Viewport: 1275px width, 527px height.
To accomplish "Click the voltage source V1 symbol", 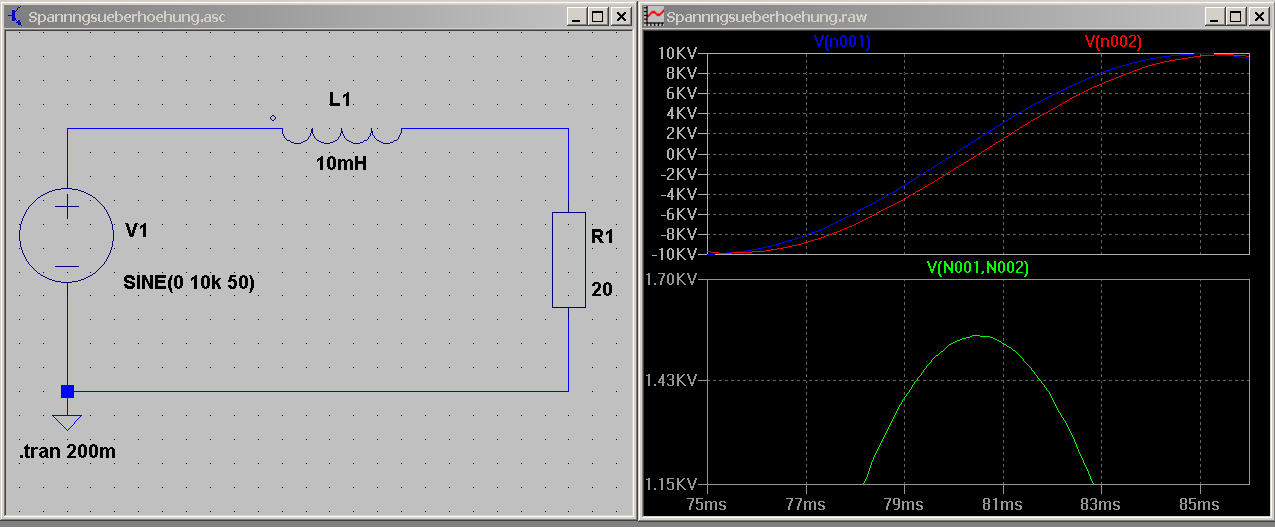I will [66, 235].
